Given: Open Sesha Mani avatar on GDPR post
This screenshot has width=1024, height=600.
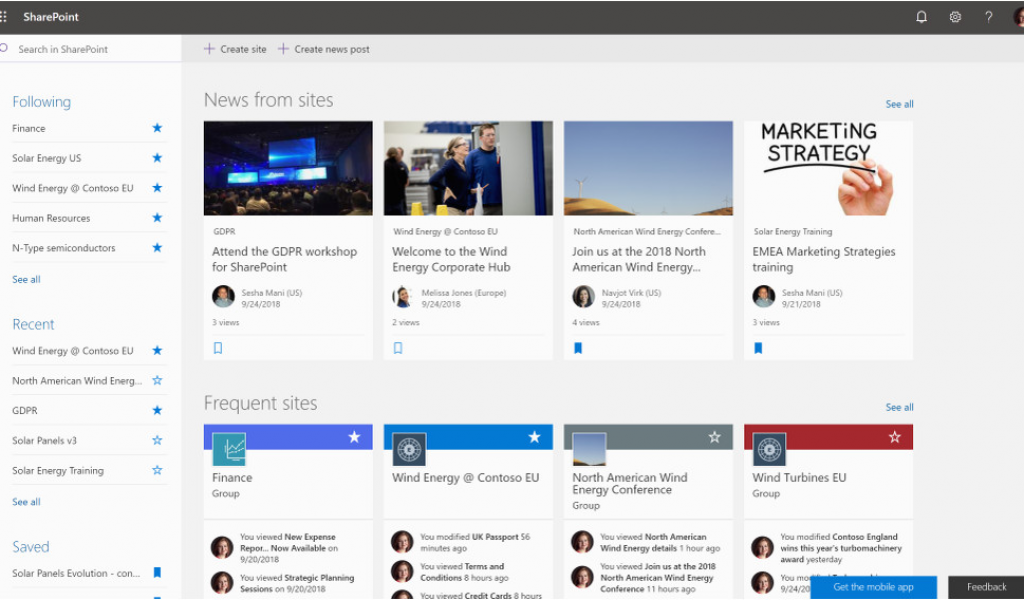Looking at the screenshot, I should [223, 296].
